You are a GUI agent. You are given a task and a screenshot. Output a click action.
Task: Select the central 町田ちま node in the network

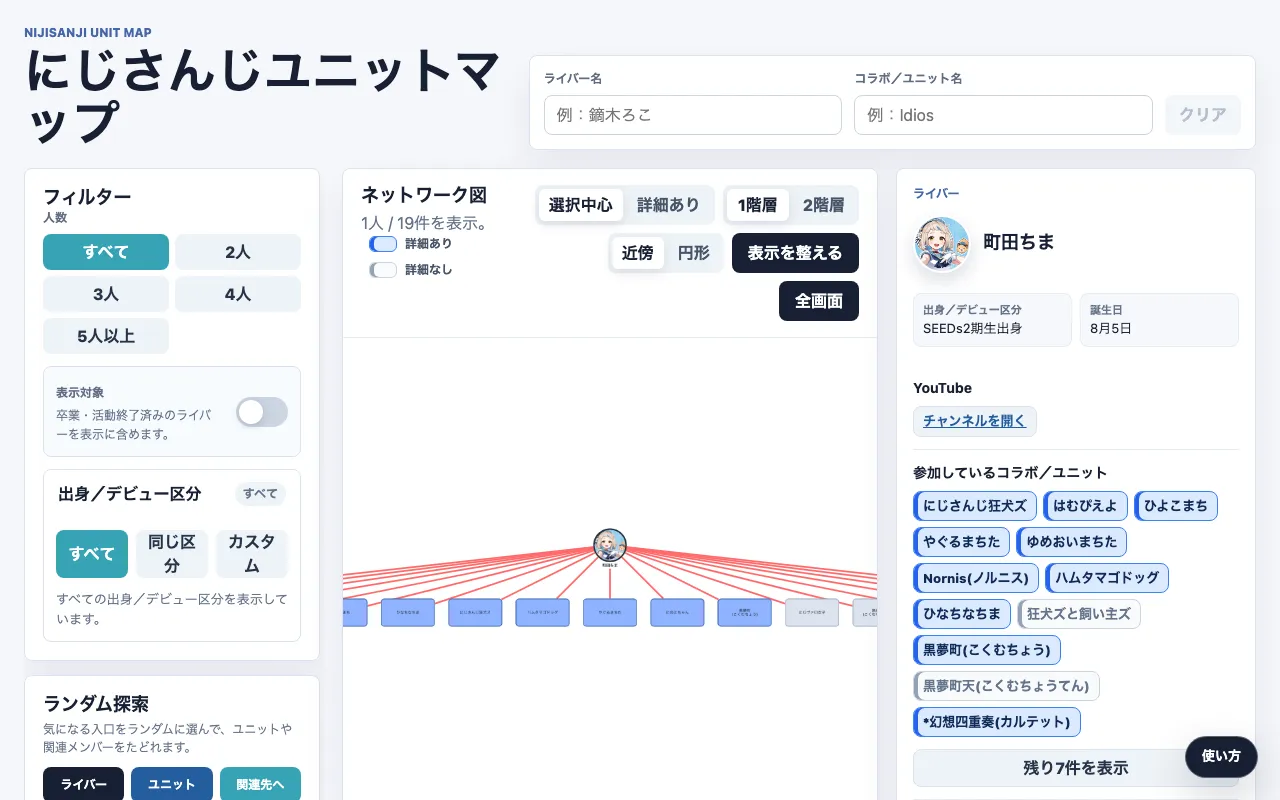(x=610, y=545)
